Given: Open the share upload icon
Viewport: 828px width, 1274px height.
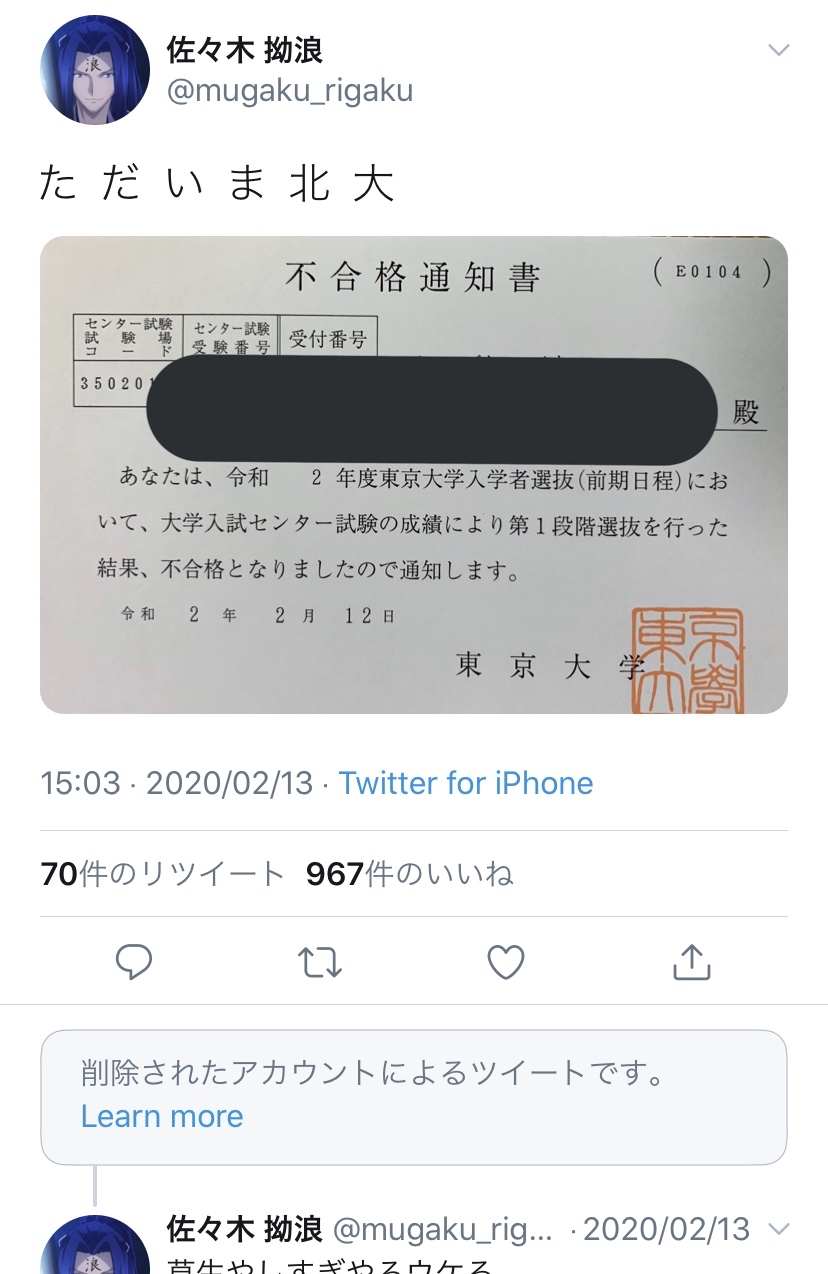Looking at the screenshot, I should [x=692, y=961].
